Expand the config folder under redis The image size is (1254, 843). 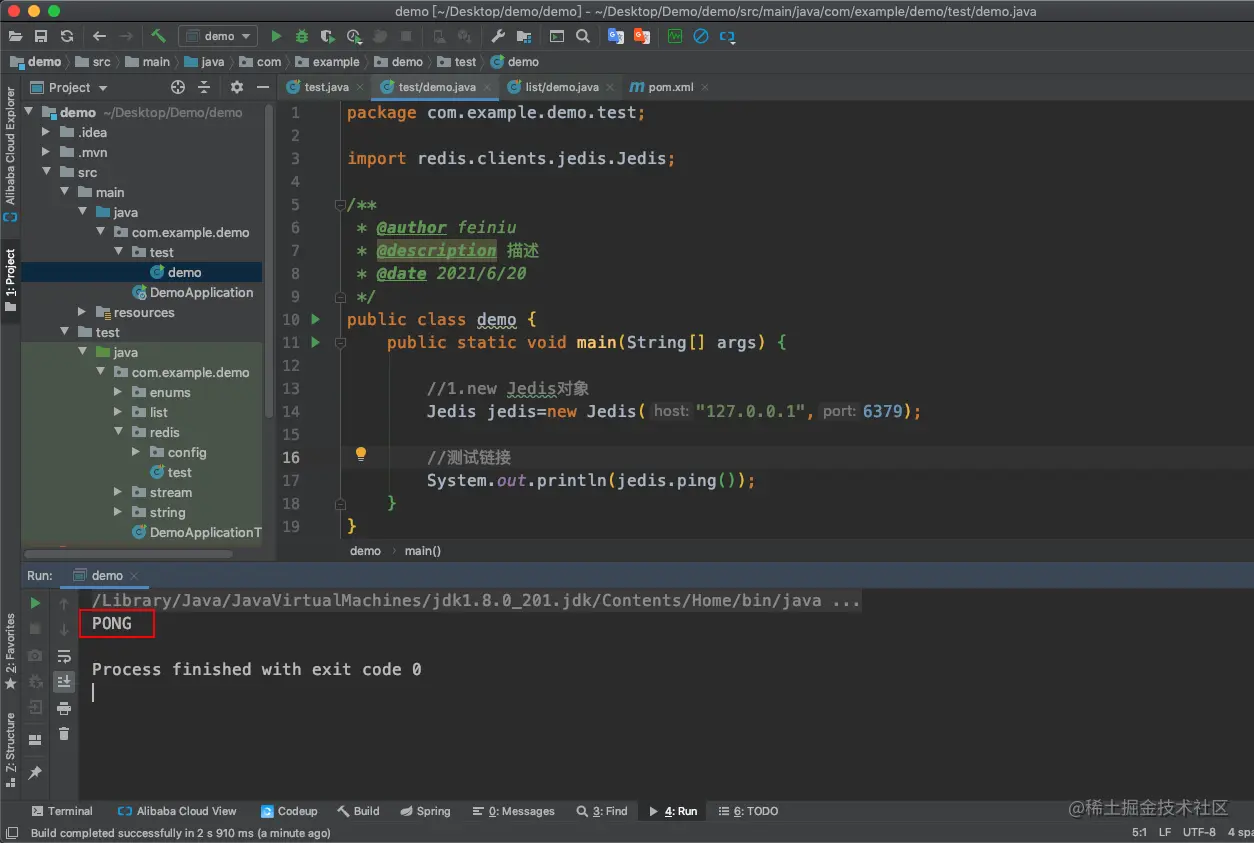pos(136,452)
